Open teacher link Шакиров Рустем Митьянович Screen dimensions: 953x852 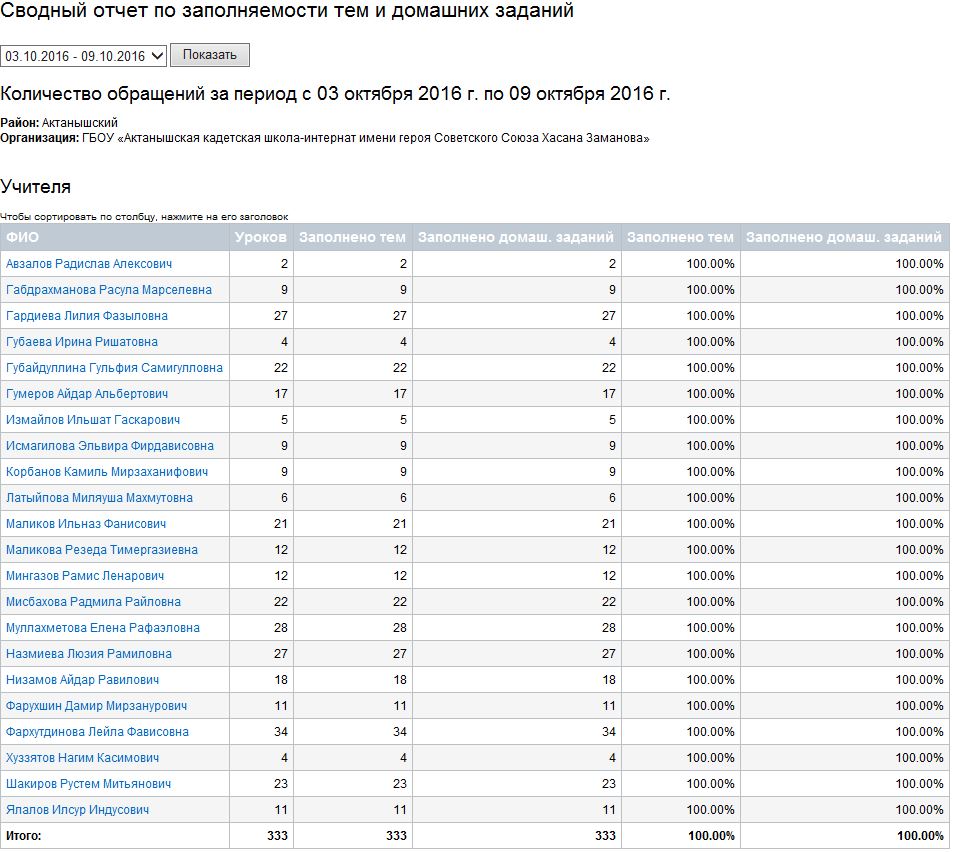89,784
